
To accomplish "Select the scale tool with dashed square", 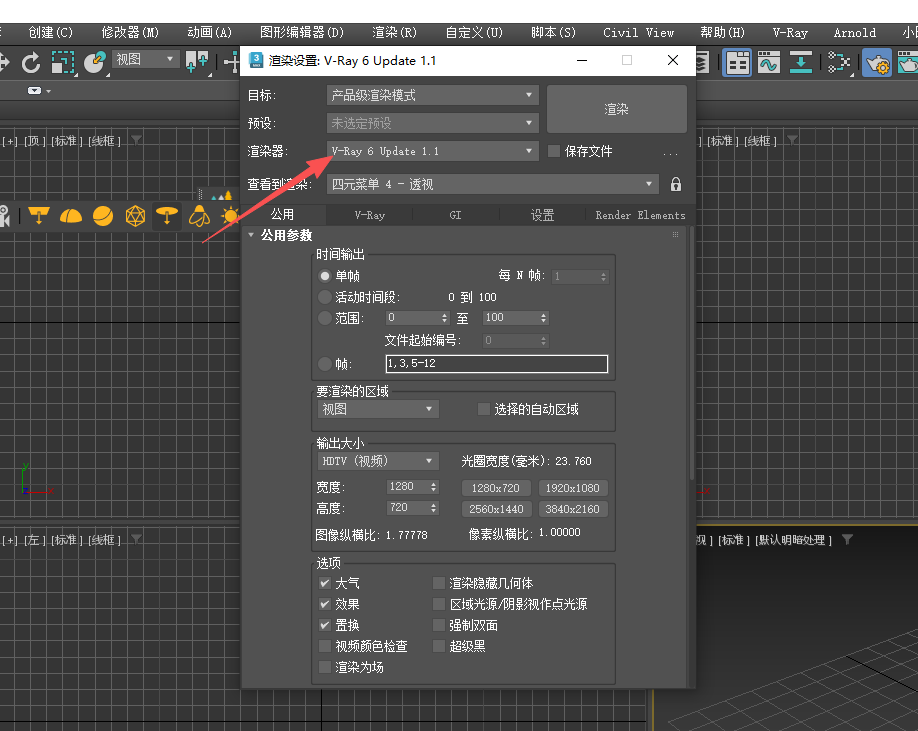I will (63, 61).
